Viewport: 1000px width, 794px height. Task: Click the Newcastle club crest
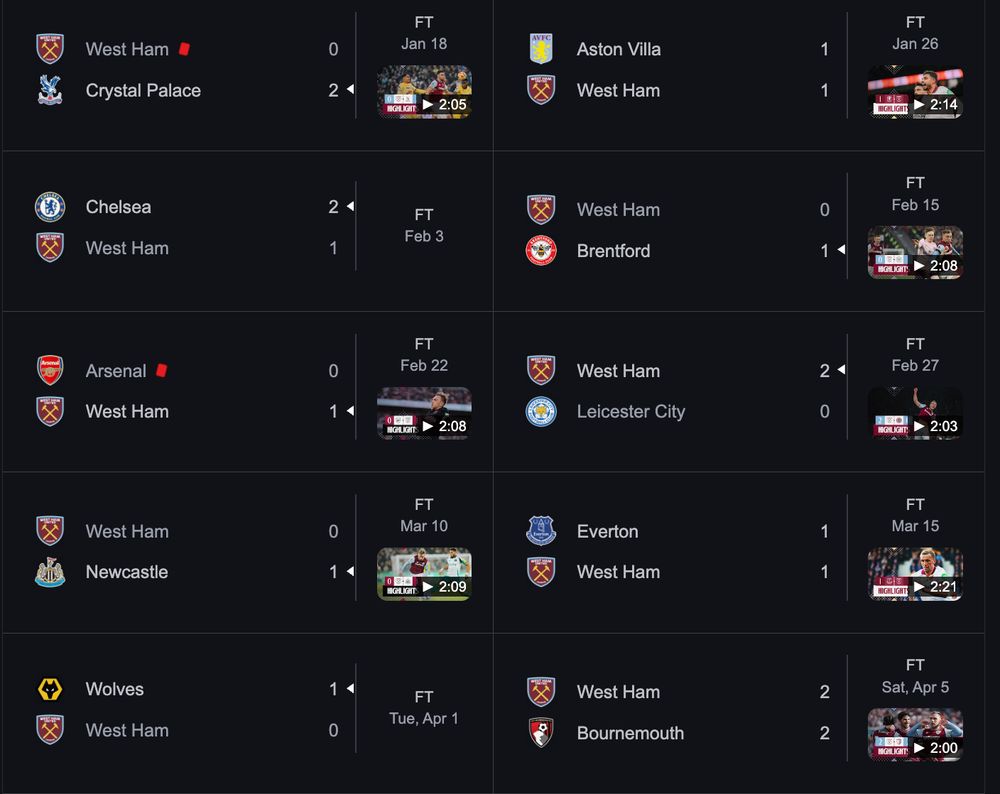point(50,572)
